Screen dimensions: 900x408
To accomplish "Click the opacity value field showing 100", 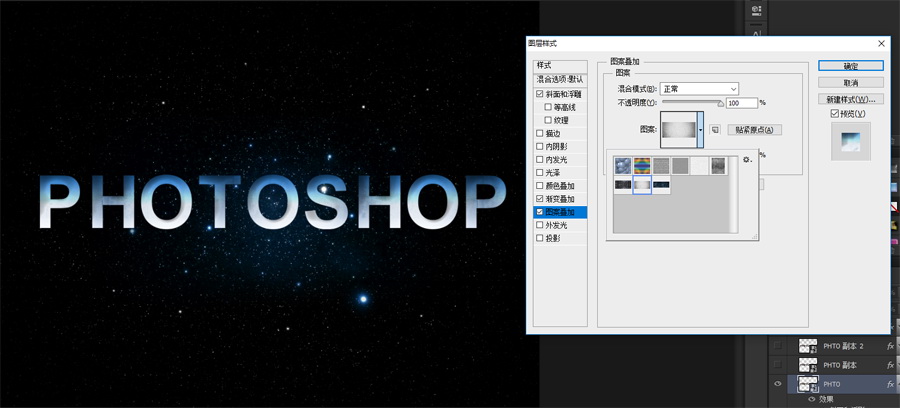I will click(x=742, y=103).
